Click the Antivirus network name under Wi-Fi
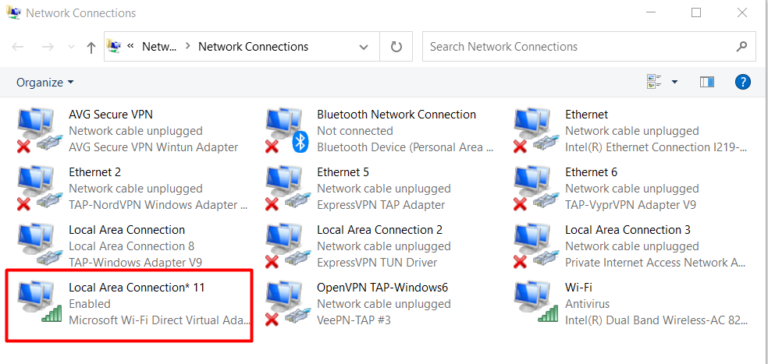Image resolution: width=768 pixels, height=364 pixels. pos(587,304)
